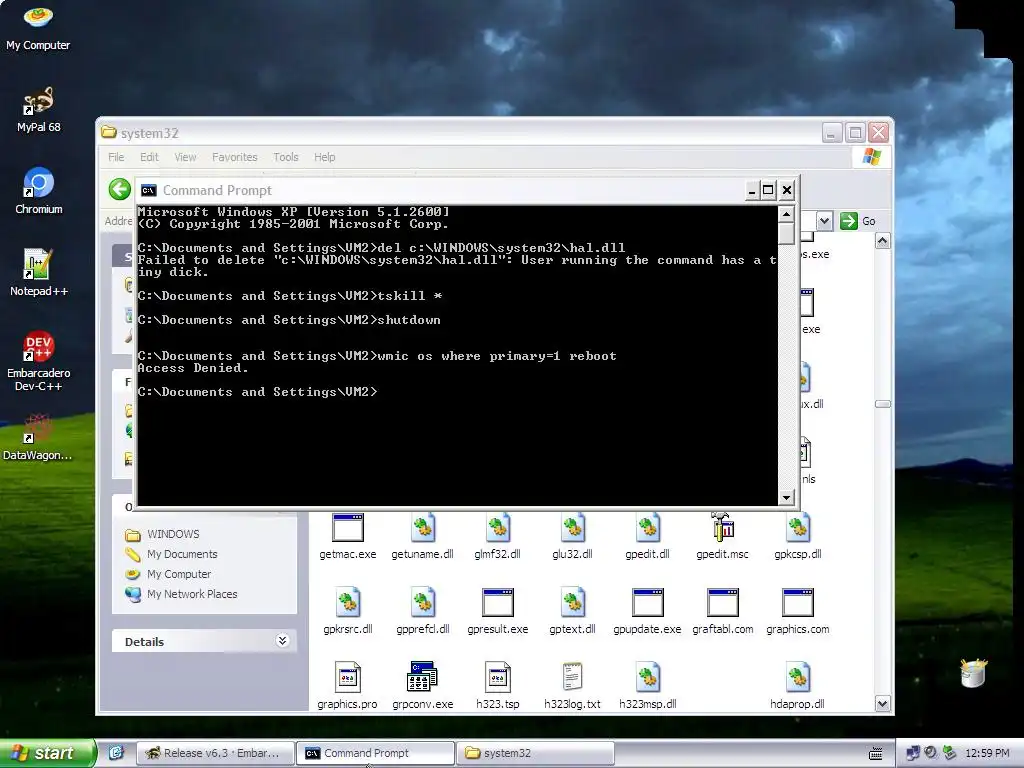The image size is (1024, 768).
Task: Open DataWagon desktop shortcut
Action: click(x=38, y=437)
